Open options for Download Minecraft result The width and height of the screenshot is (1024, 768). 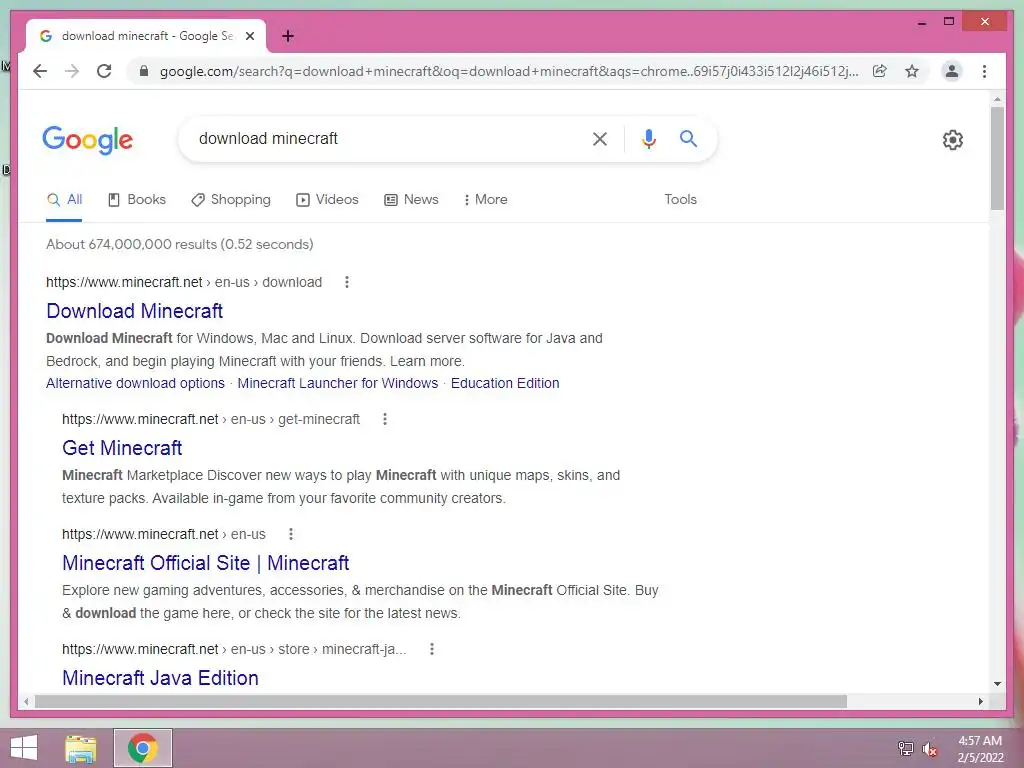347,282
